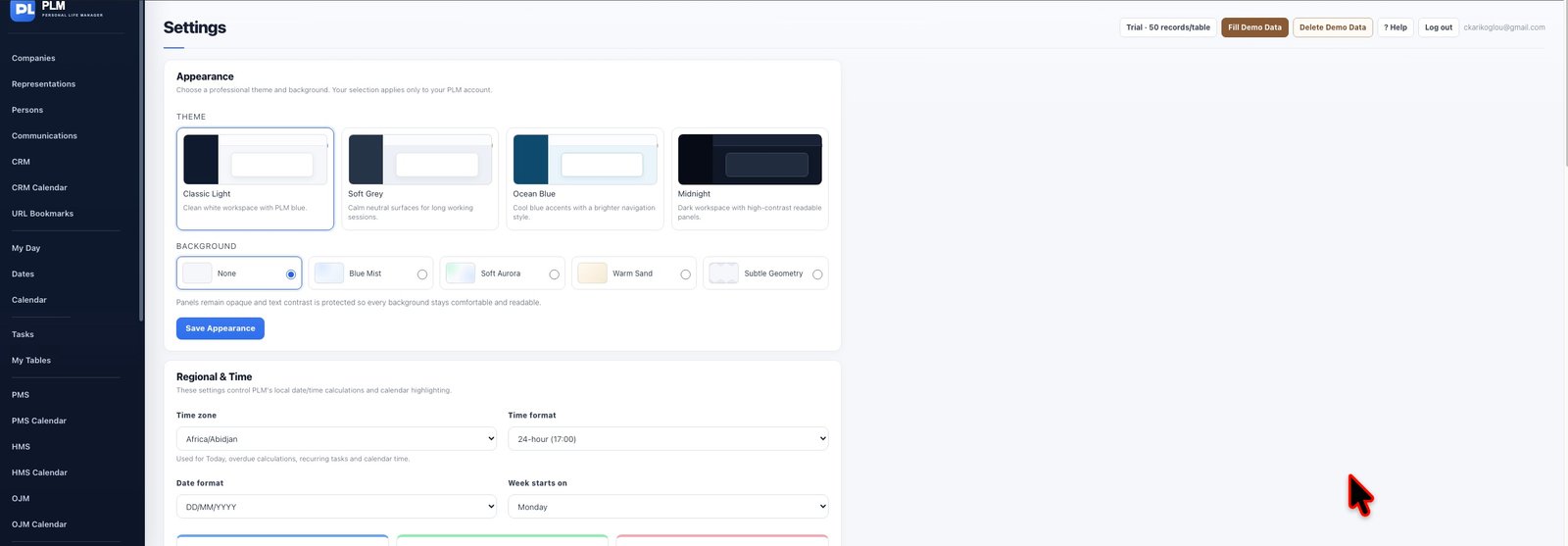This screenshot has height=546, width=1568.
Task: Choose the Soft Grey theme card
Action: pyautogui.click(x=419, y=178)
